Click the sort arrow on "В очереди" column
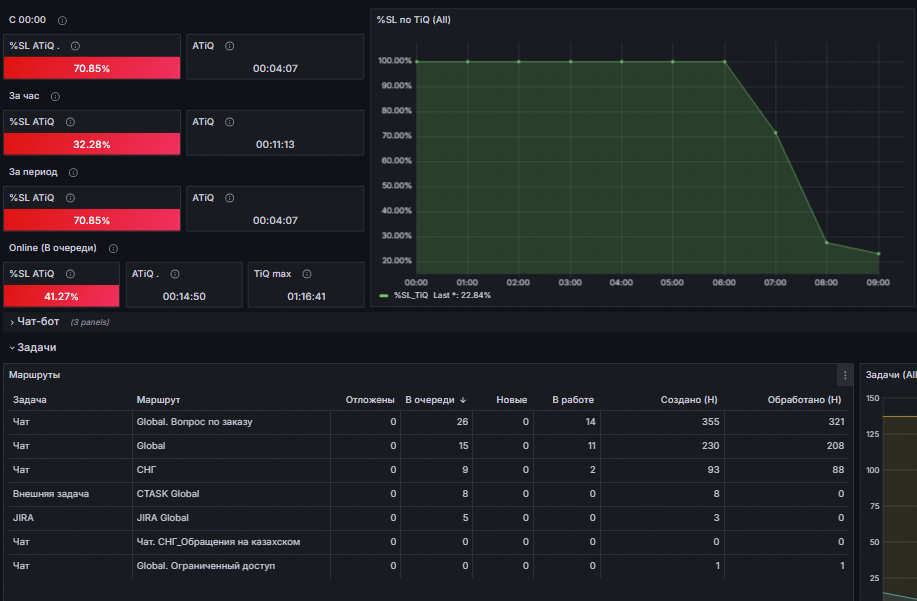 point(463,400)
